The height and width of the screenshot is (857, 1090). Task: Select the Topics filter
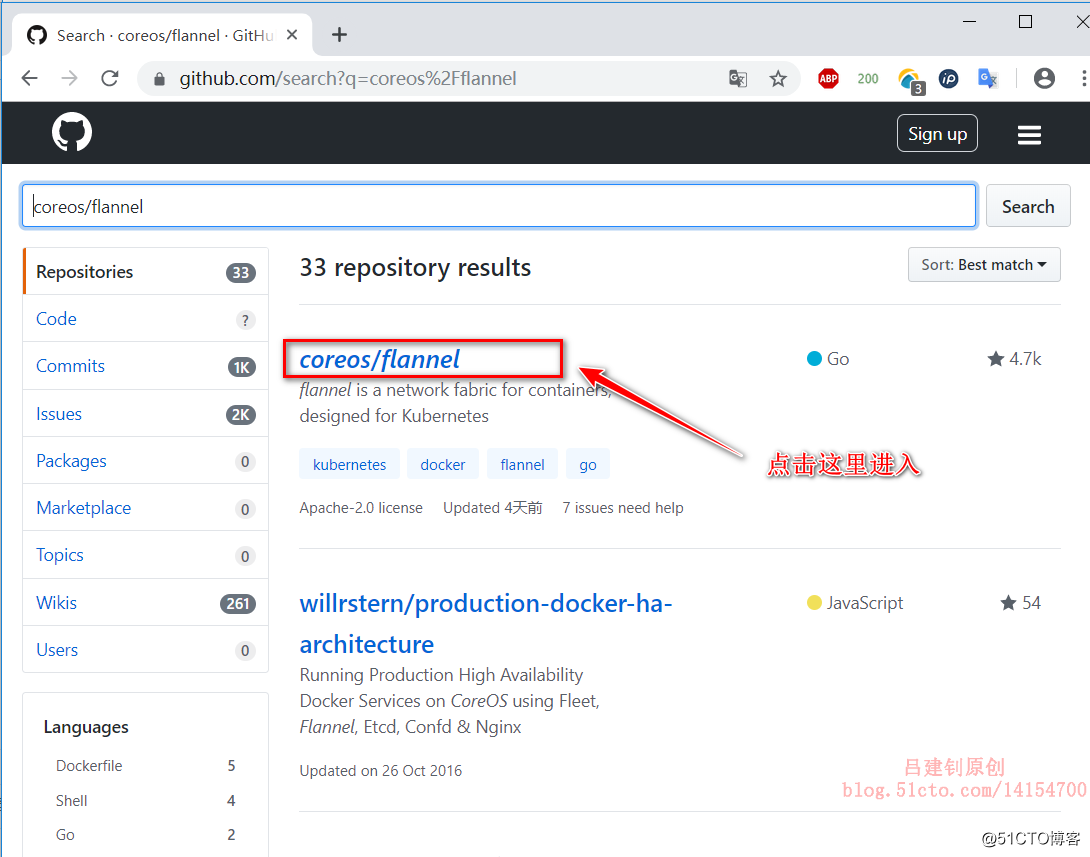coord(145,555)
